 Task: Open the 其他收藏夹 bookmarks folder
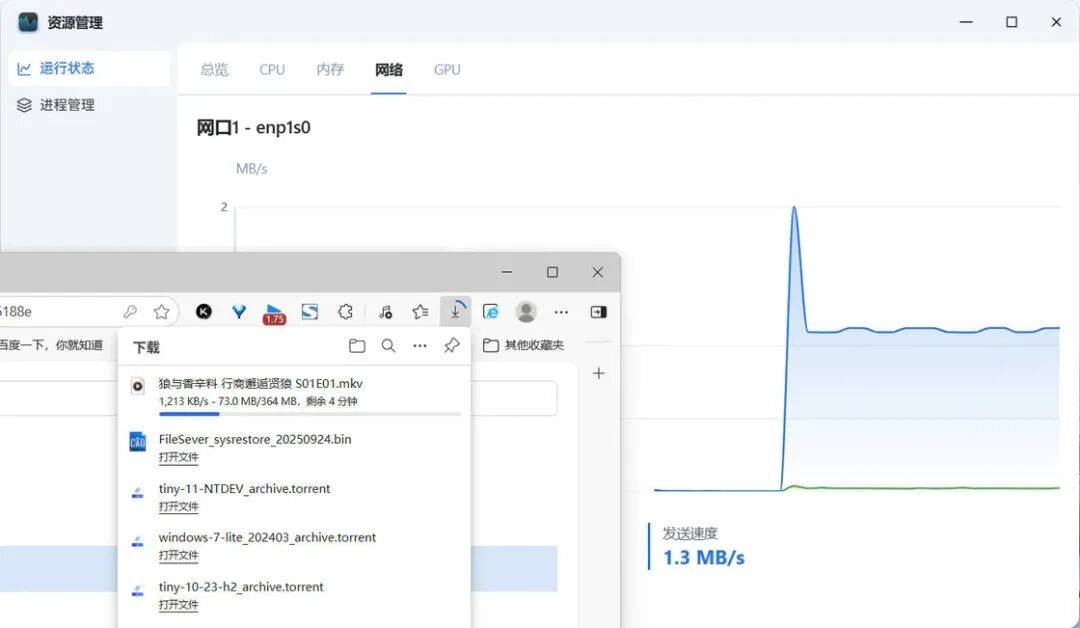pos(523,345)
